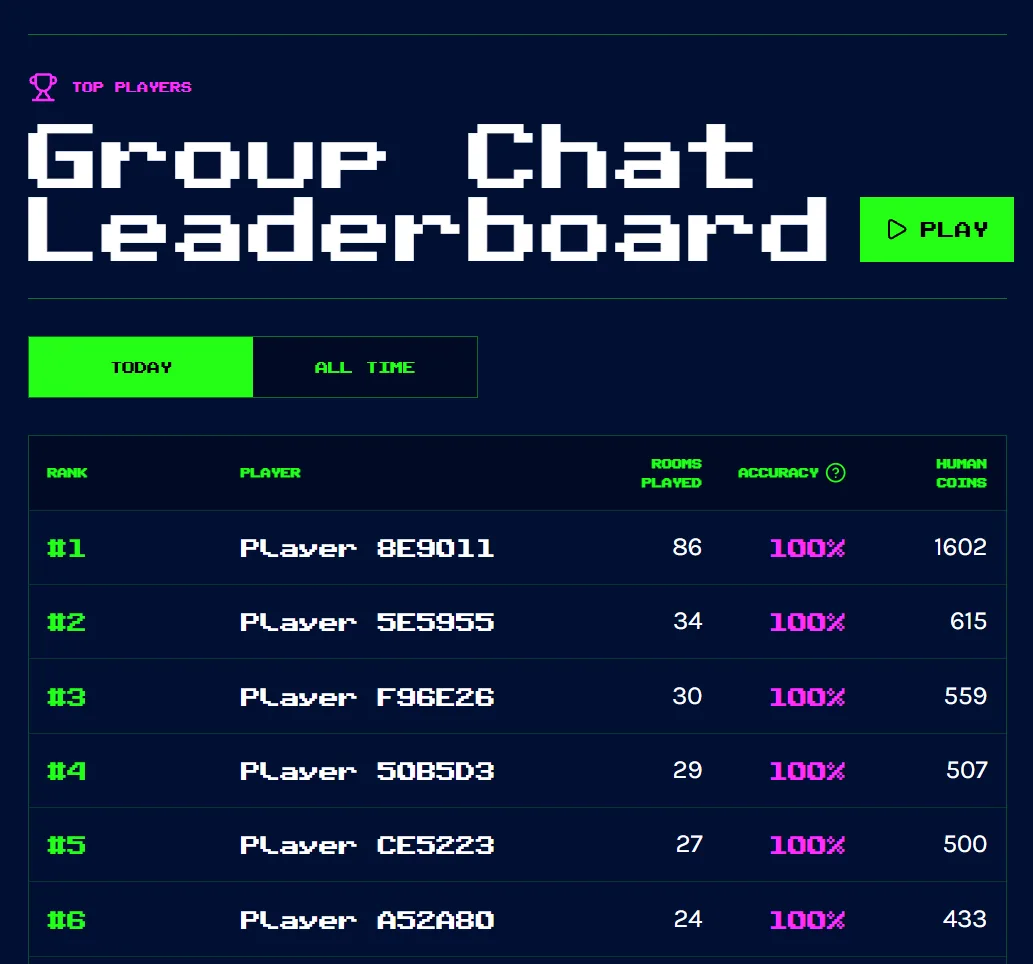The image size is (1033, 964).
Task: Click the accuracy help question mark icon
Action: (x=835, y=472)
